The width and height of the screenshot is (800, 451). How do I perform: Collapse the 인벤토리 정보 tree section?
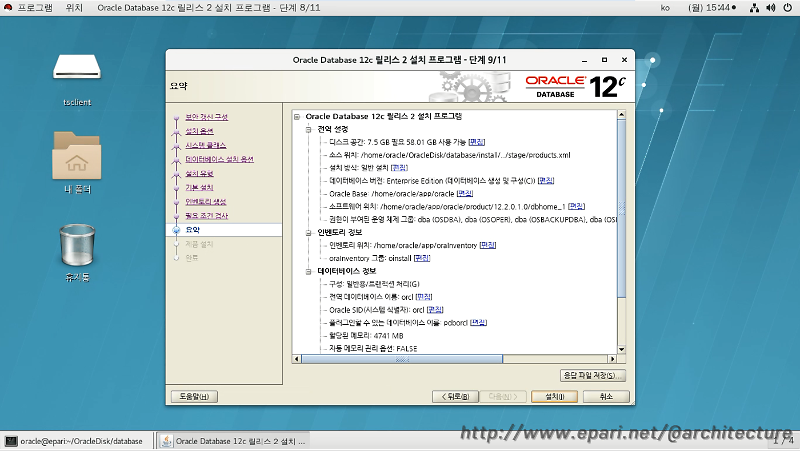coord(309,233)
